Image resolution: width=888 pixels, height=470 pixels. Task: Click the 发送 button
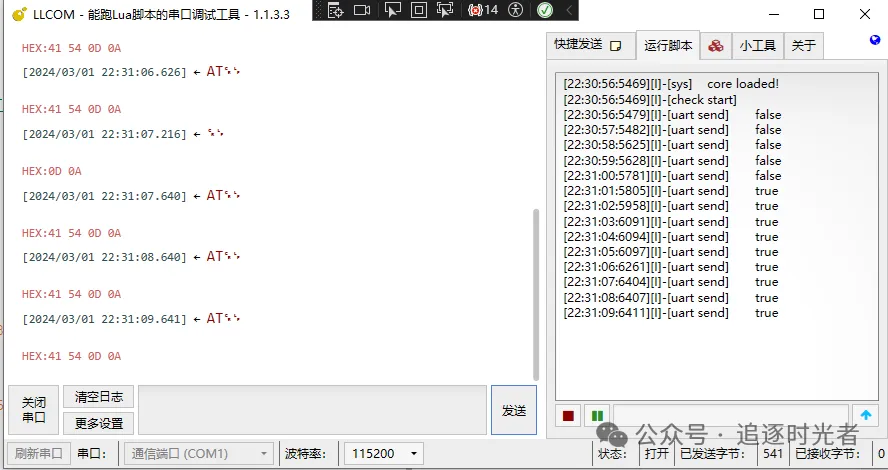(x=514, y=411)
